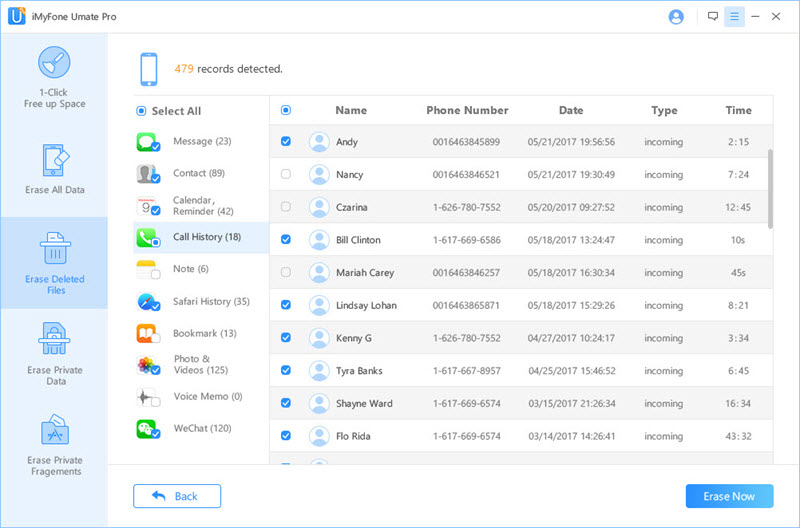Click the Type column header
The width and height of the screenshot is (800, 528).
pyautogui.click(x=664, y=111)
